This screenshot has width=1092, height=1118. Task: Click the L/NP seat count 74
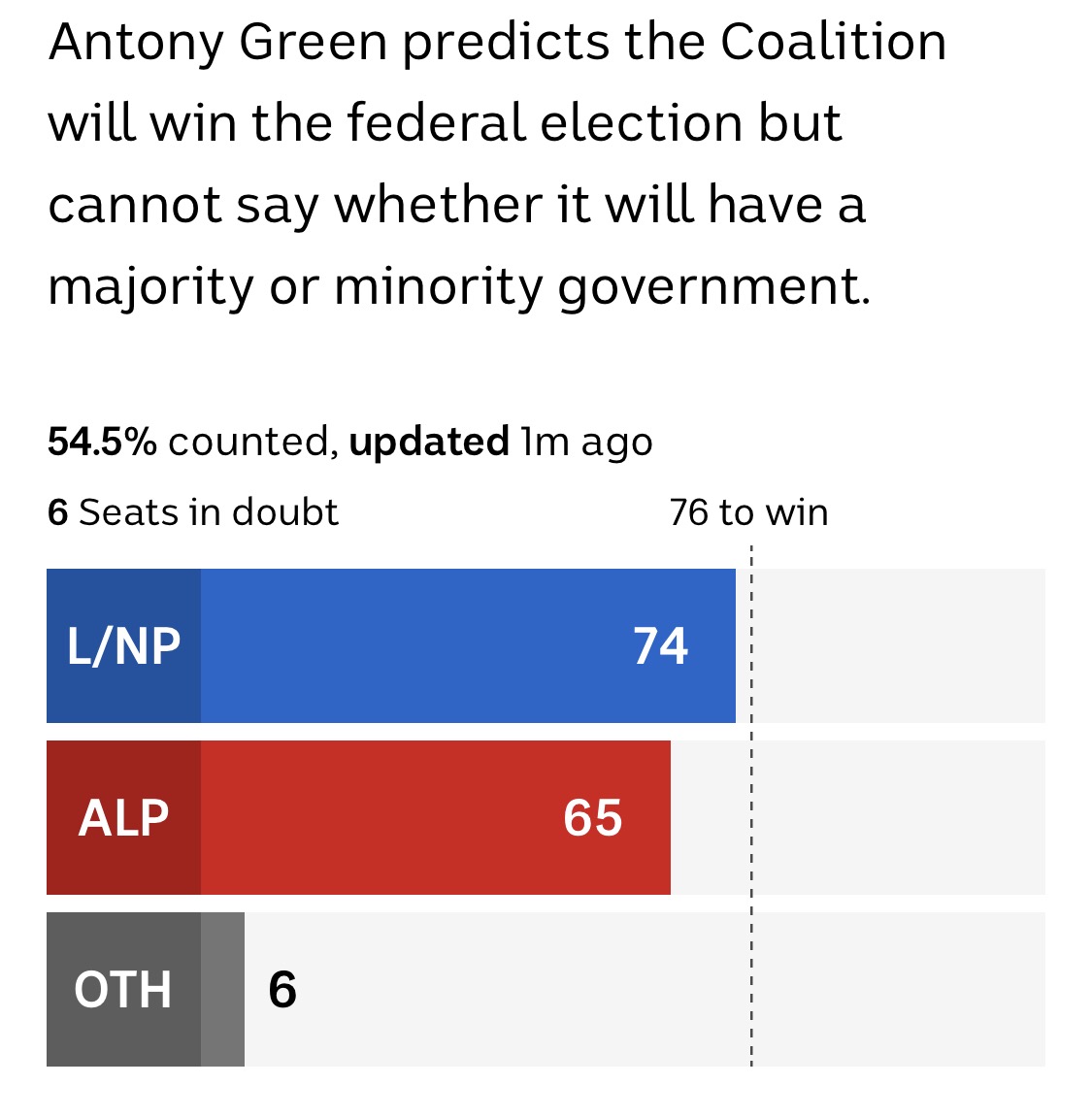tap(660, 646)
